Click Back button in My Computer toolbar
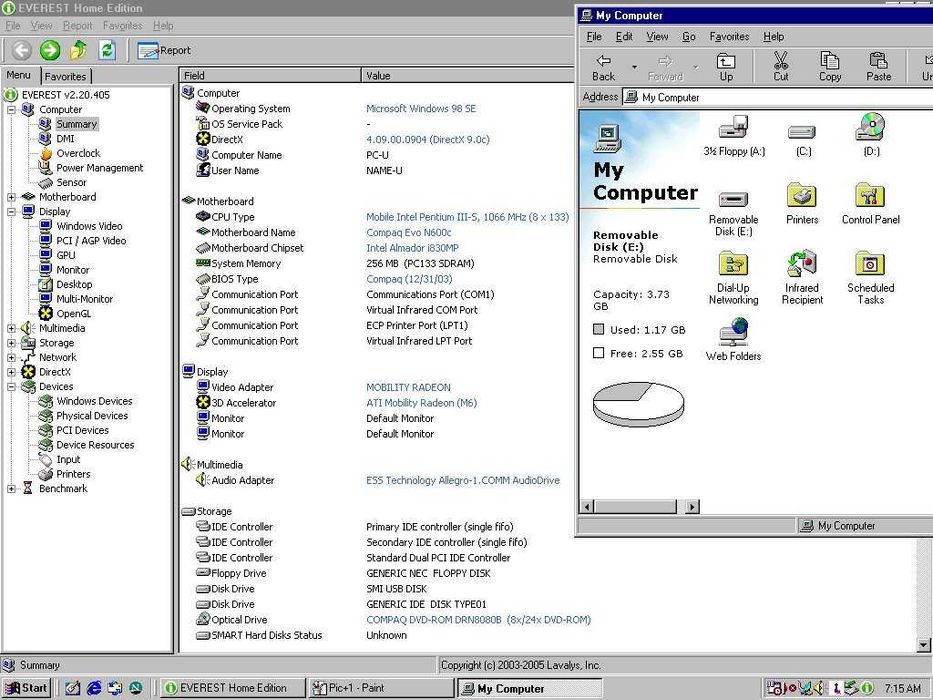Image resolution: width=933 pixels, height=700 pixels. tap(603, 66)
